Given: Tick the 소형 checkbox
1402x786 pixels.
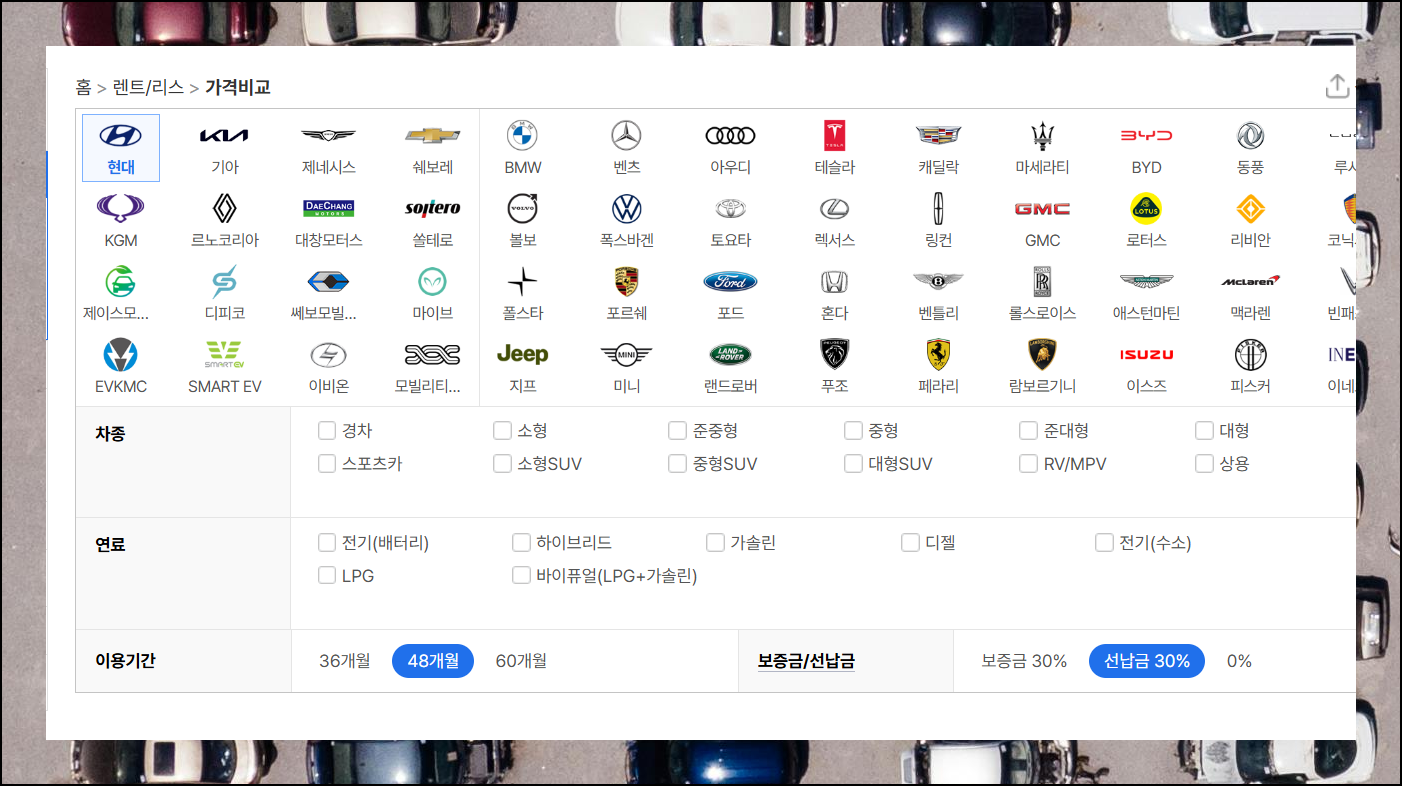Looking at the screenshot, I should pos(502,431).
